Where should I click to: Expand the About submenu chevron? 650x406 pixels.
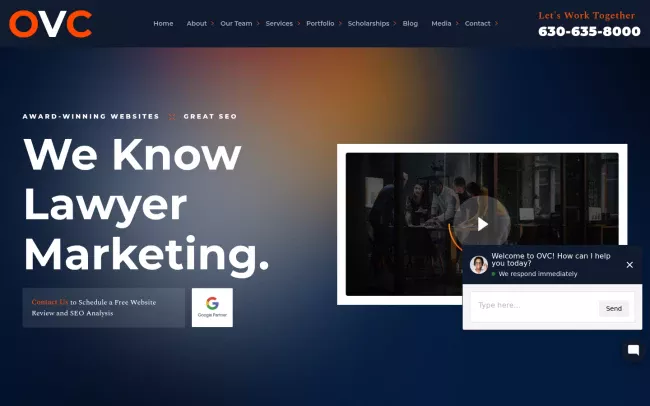point(213,24)
